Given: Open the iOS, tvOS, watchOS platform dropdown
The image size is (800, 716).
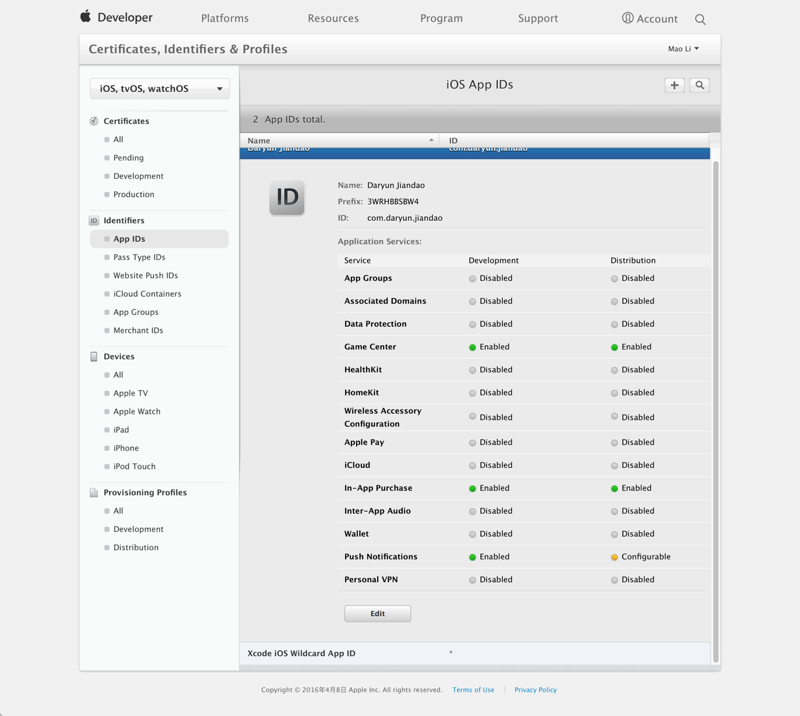Looking at the screenshot, I should [160, 88].
